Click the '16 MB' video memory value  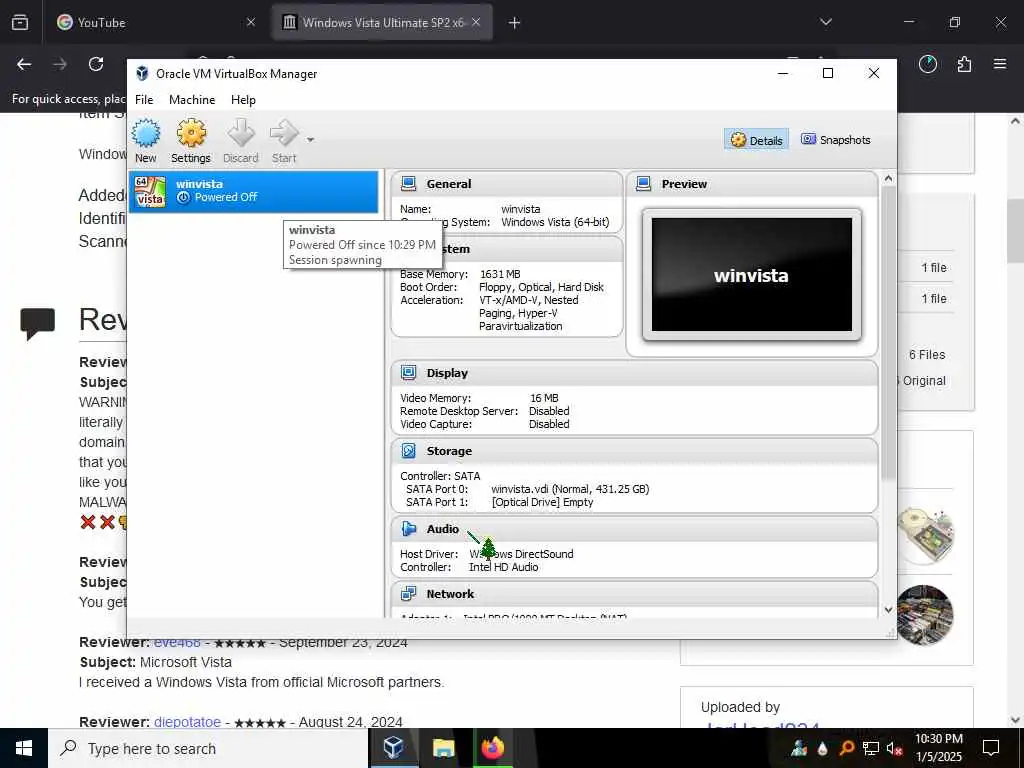544,398
